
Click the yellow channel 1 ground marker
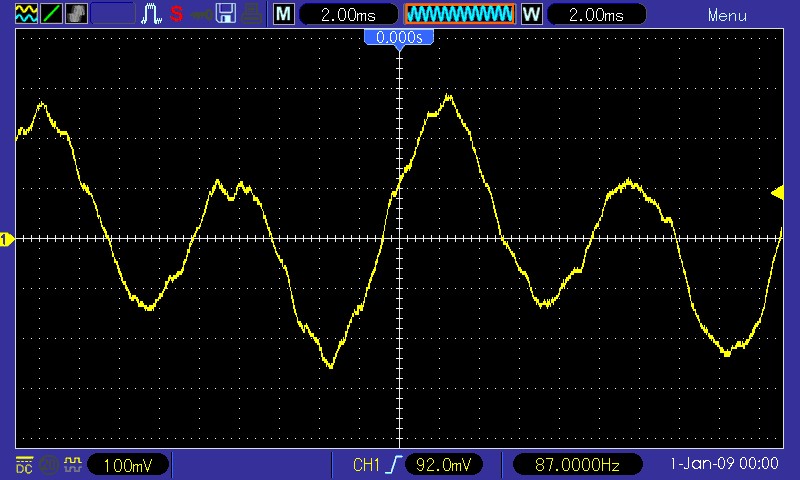(x=7, y=239)
